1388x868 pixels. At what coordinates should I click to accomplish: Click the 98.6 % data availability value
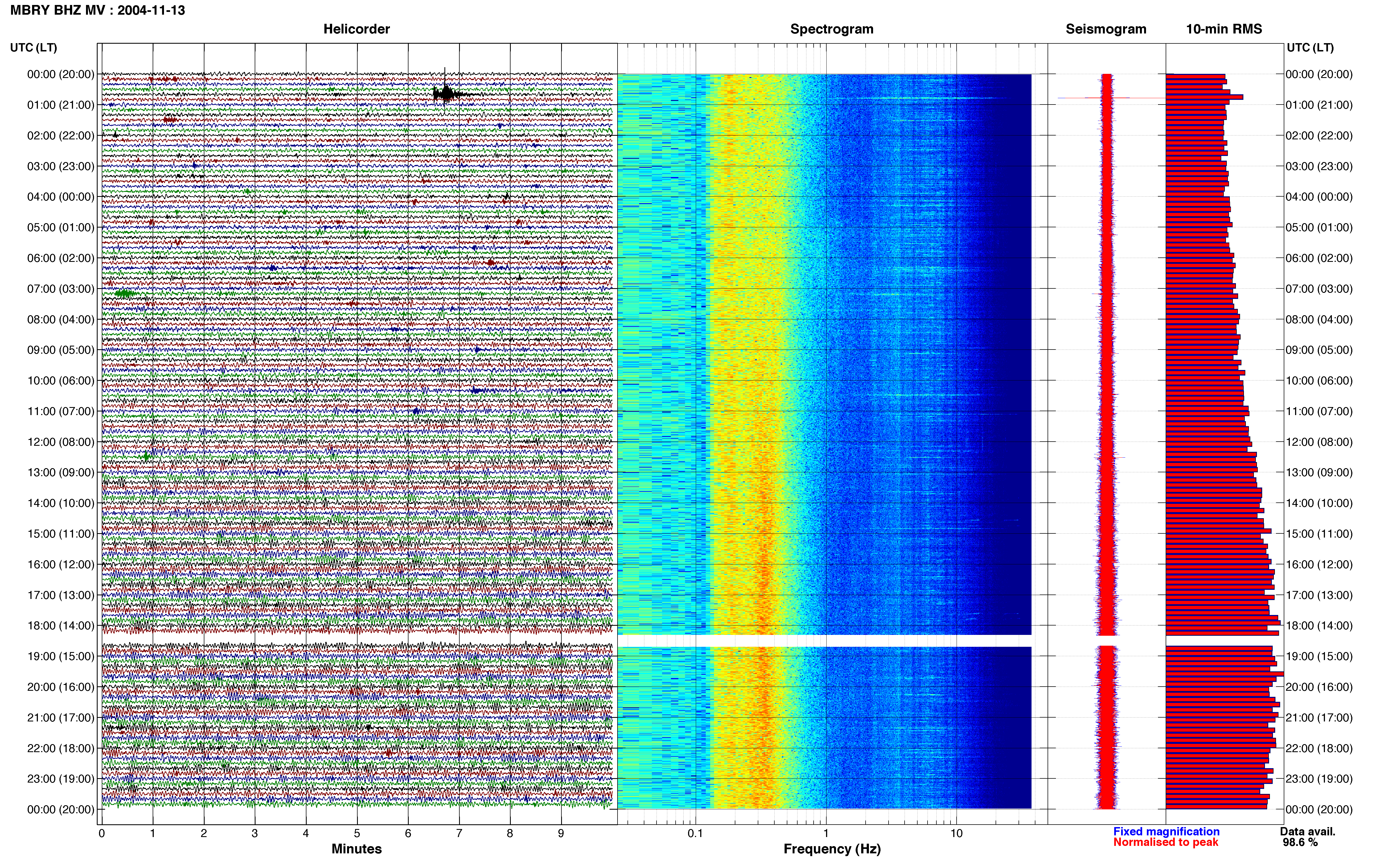click(x=1300, y=842)
